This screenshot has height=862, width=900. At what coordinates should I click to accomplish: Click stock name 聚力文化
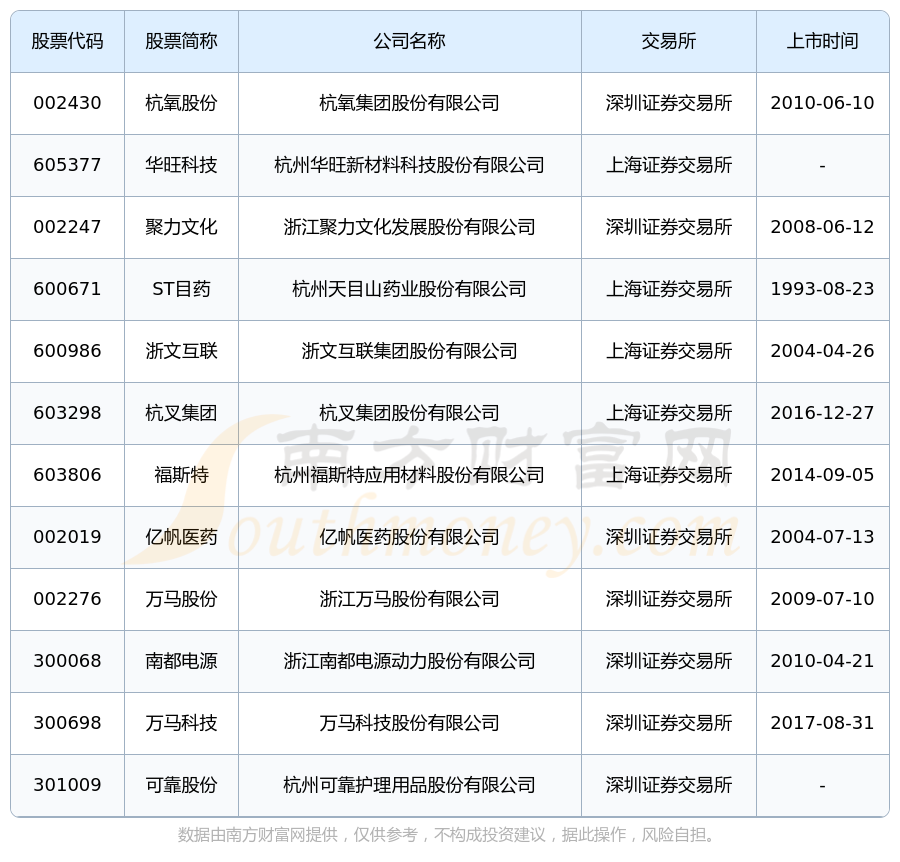pyautogui.click(x=181, y=227)
